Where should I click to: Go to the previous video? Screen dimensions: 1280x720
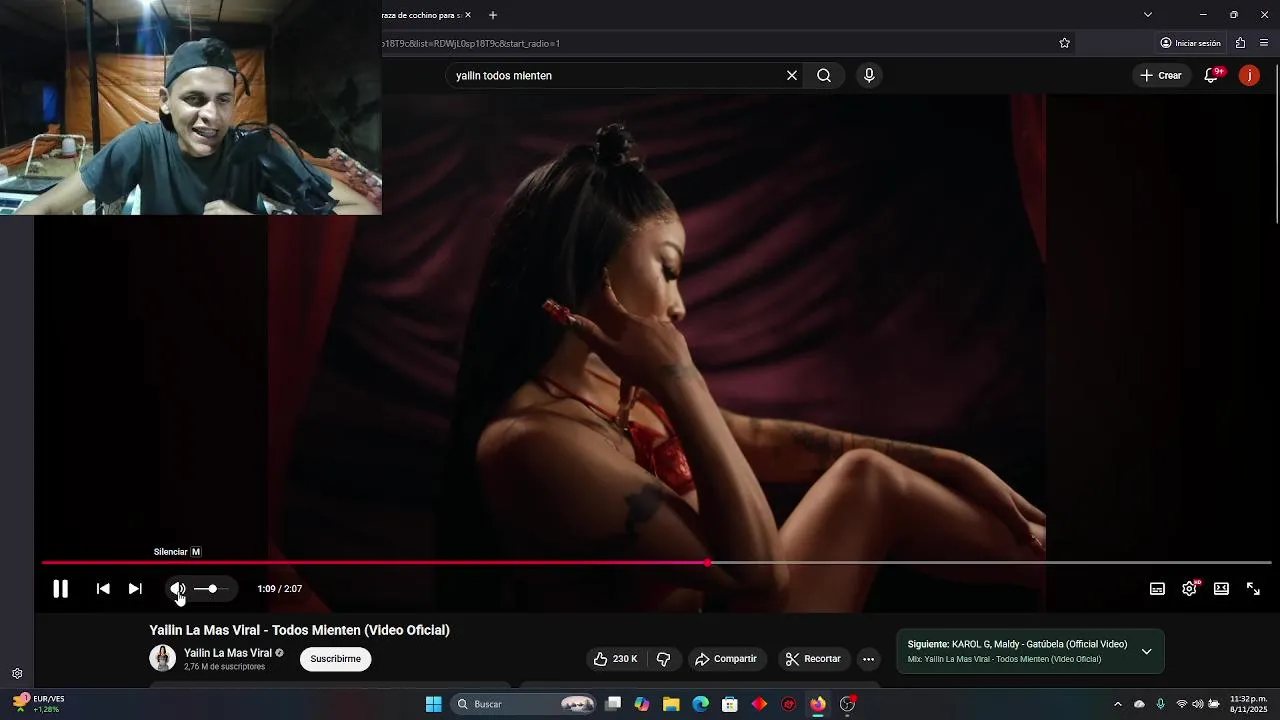coord(103,589)
